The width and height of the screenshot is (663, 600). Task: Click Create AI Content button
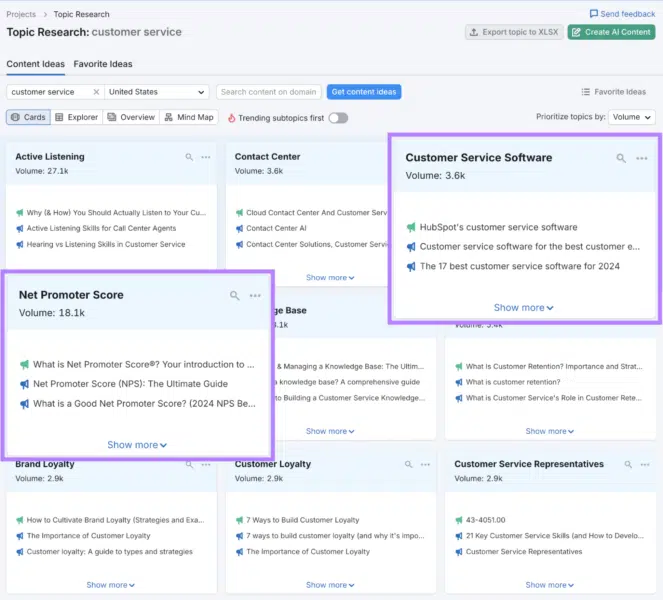coord(611,32)
